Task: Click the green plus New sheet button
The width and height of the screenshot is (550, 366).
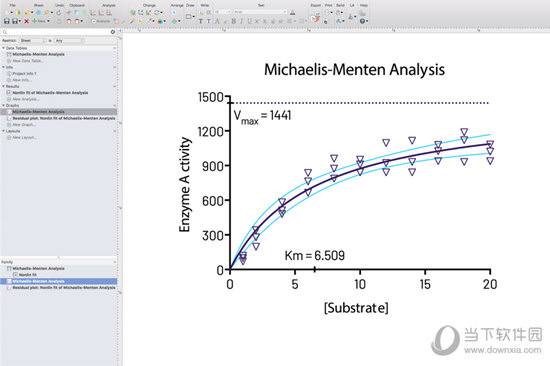Action: point(39,21)
